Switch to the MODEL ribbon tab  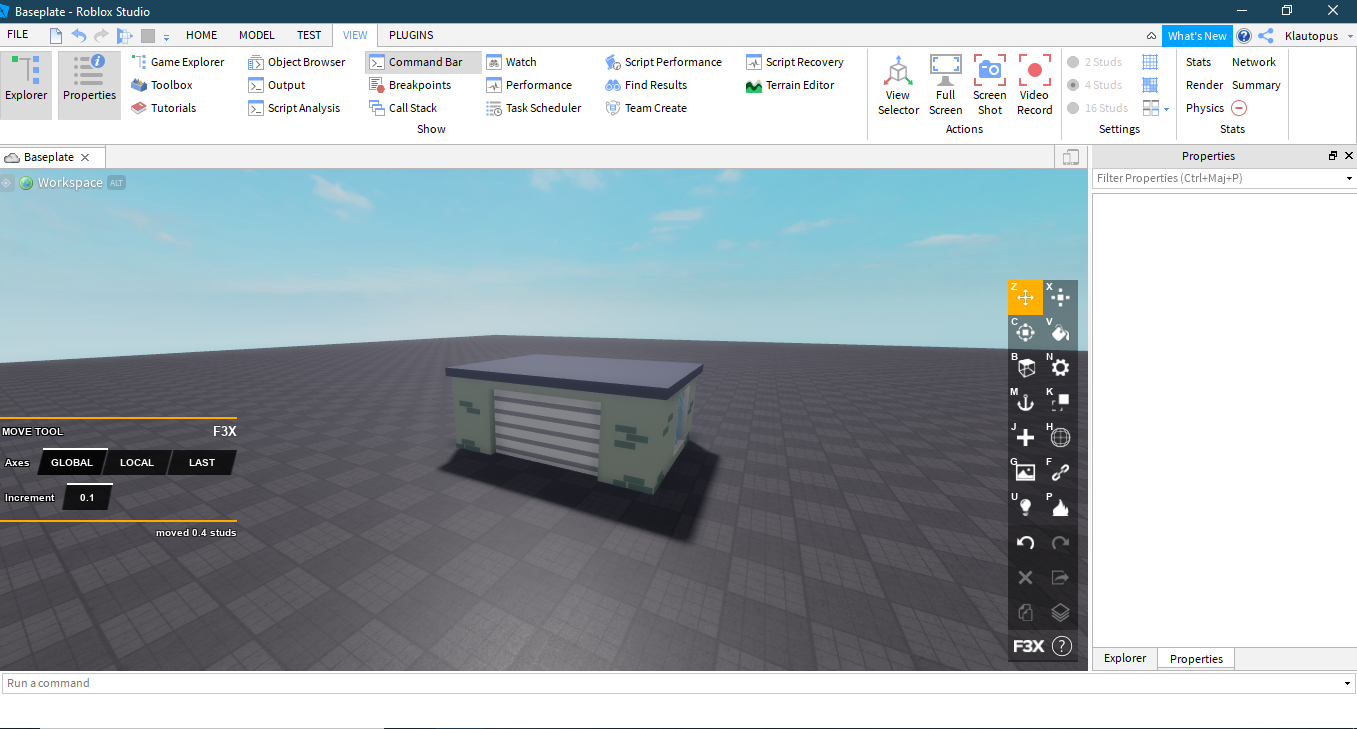coord(257,35)
